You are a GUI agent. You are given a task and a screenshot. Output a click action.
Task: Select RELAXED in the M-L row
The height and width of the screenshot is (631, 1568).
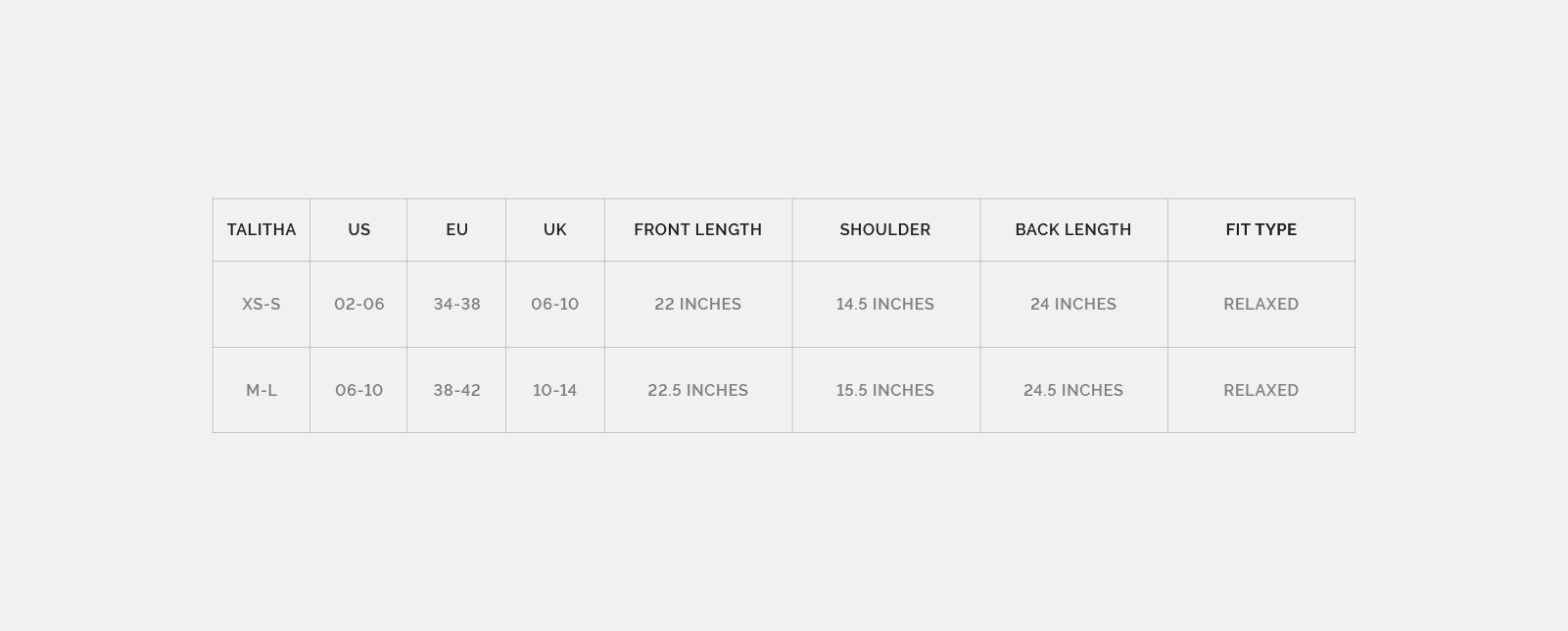coord(1261,391)
